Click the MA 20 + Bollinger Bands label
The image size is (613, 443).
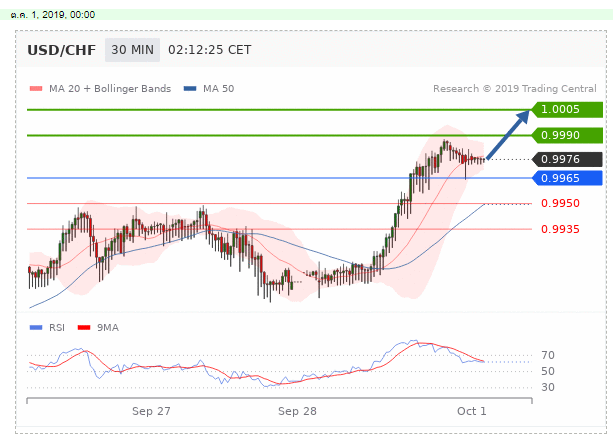(x=110, y=89)
